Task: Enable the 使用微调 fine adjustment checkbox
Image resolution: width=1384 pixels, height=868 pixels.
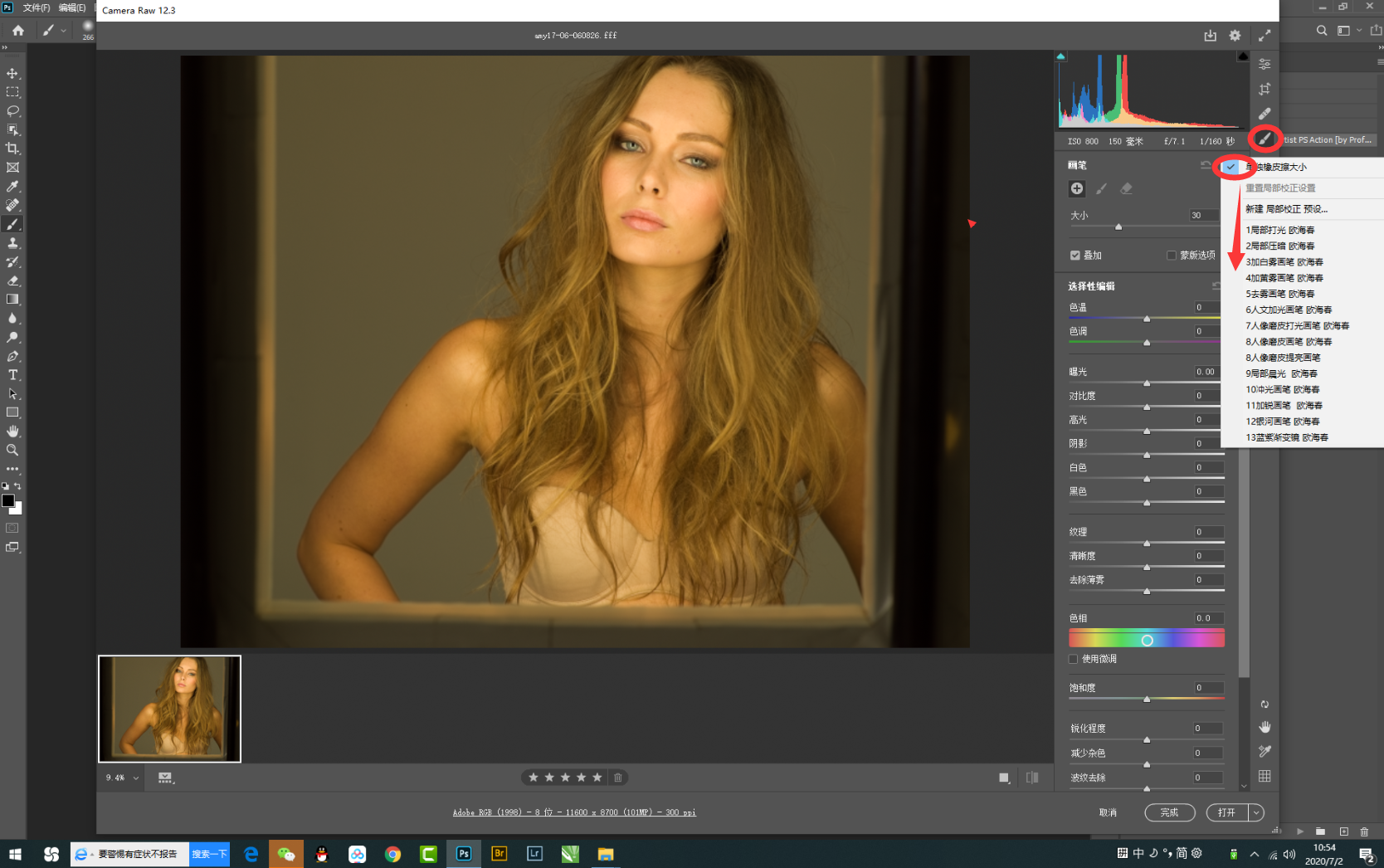Action: click(1073, 659)
